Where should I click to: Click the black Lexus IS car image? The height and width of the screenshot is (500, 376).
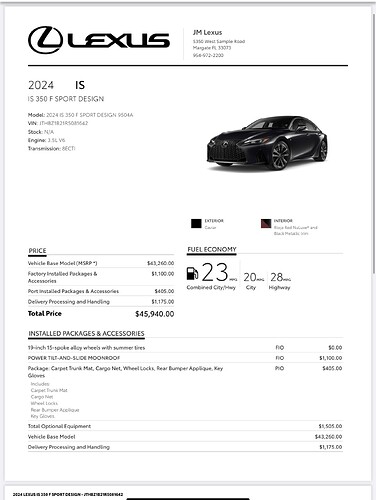(x=267, y=143)
